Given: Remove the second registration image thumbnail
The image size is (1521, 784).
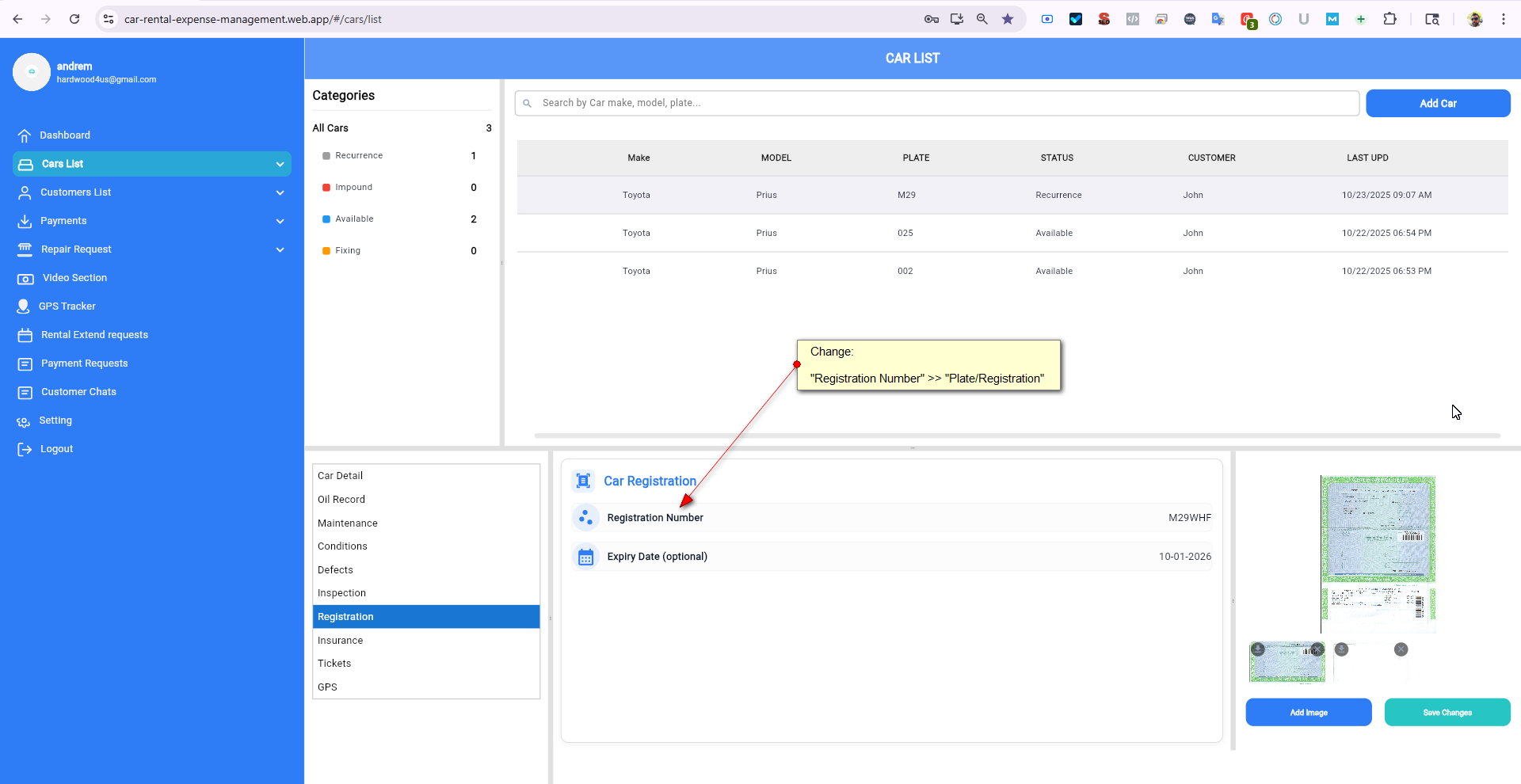Looking at the screenshot, I should 1401,649.
